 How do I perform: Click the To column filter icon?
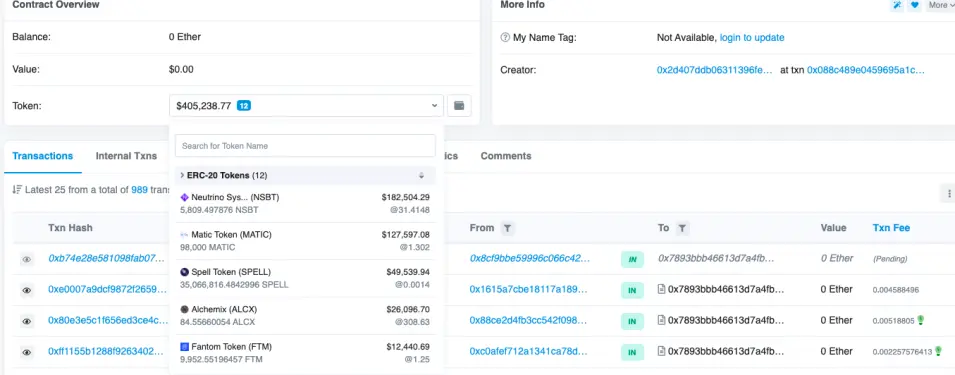pyautogui.click(x=682, y=228)
